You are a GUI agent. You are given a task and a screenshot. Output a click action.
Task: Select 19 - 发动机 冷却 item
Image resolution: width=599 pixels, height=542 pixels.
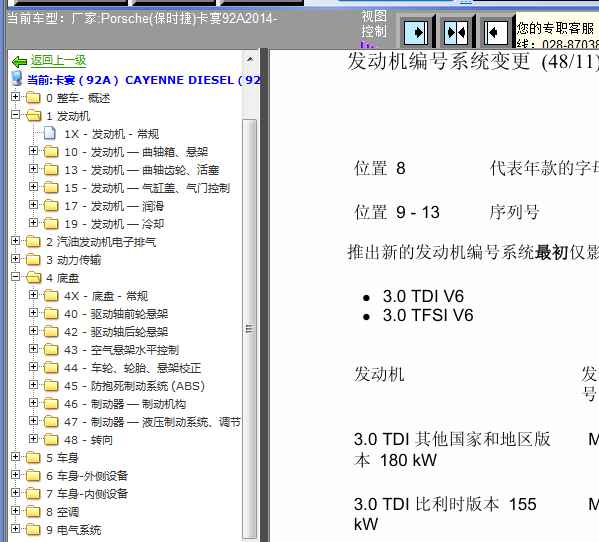click(114, 224)
